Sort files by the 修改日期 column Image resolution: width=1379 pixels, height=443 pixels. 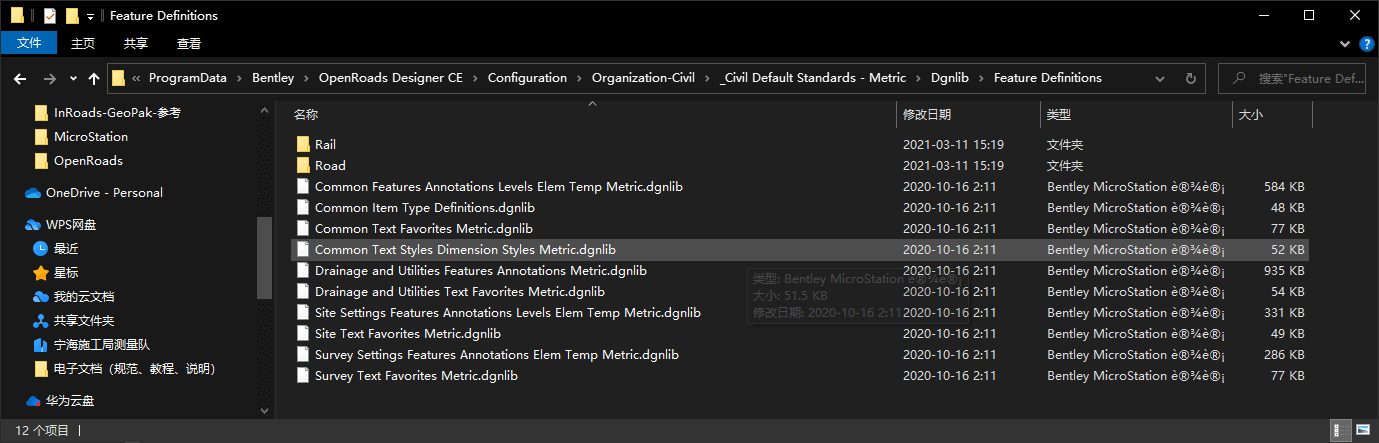click(927, 115)
